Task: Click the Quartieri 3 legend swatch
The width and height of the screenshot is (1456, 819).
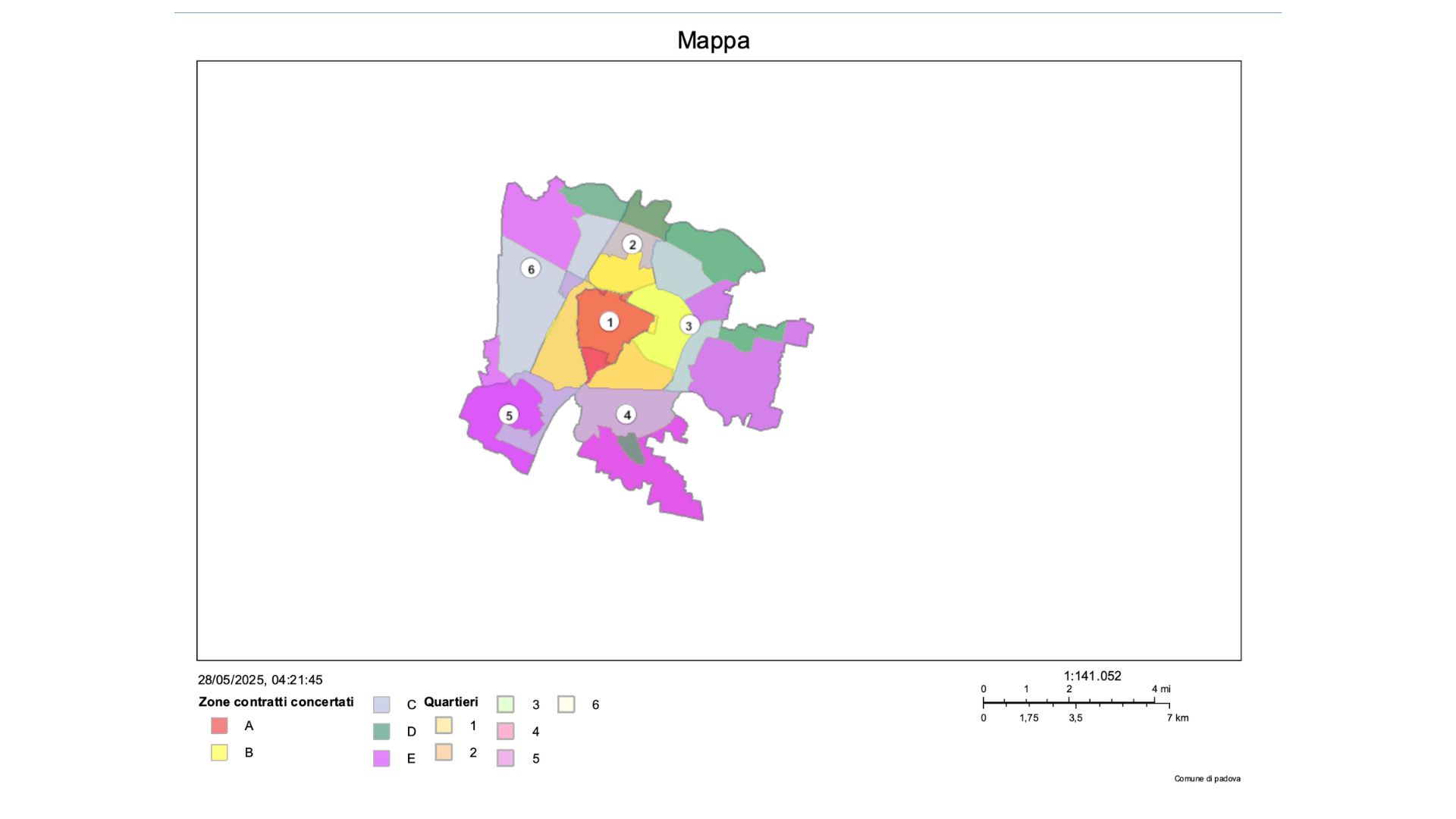Action: pos(506,704)
